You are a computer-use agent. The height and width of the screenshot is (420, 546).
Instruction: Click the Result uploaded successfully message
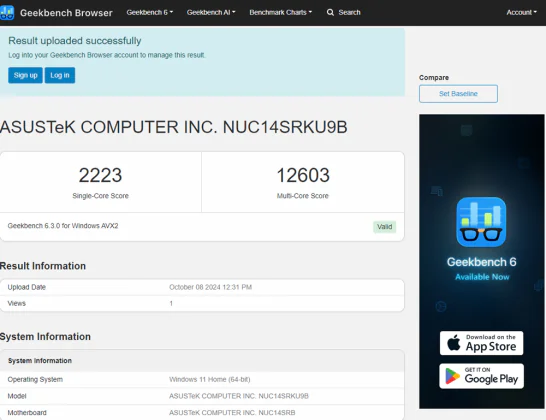pos(75,41)
